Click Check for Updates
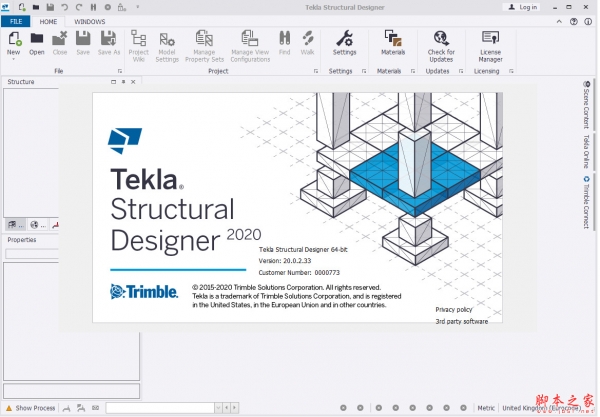600x417 pixels. (441, 46)
